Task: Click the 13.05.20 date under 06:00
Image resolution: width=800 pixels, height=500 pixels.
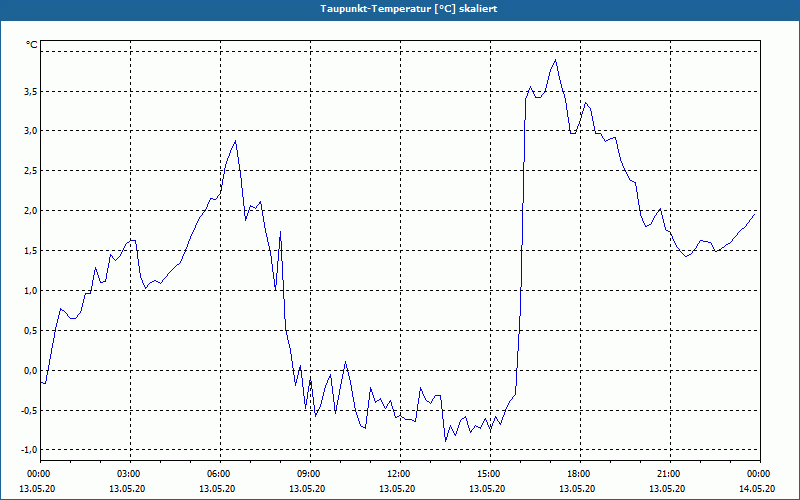Action: [217, 488]
